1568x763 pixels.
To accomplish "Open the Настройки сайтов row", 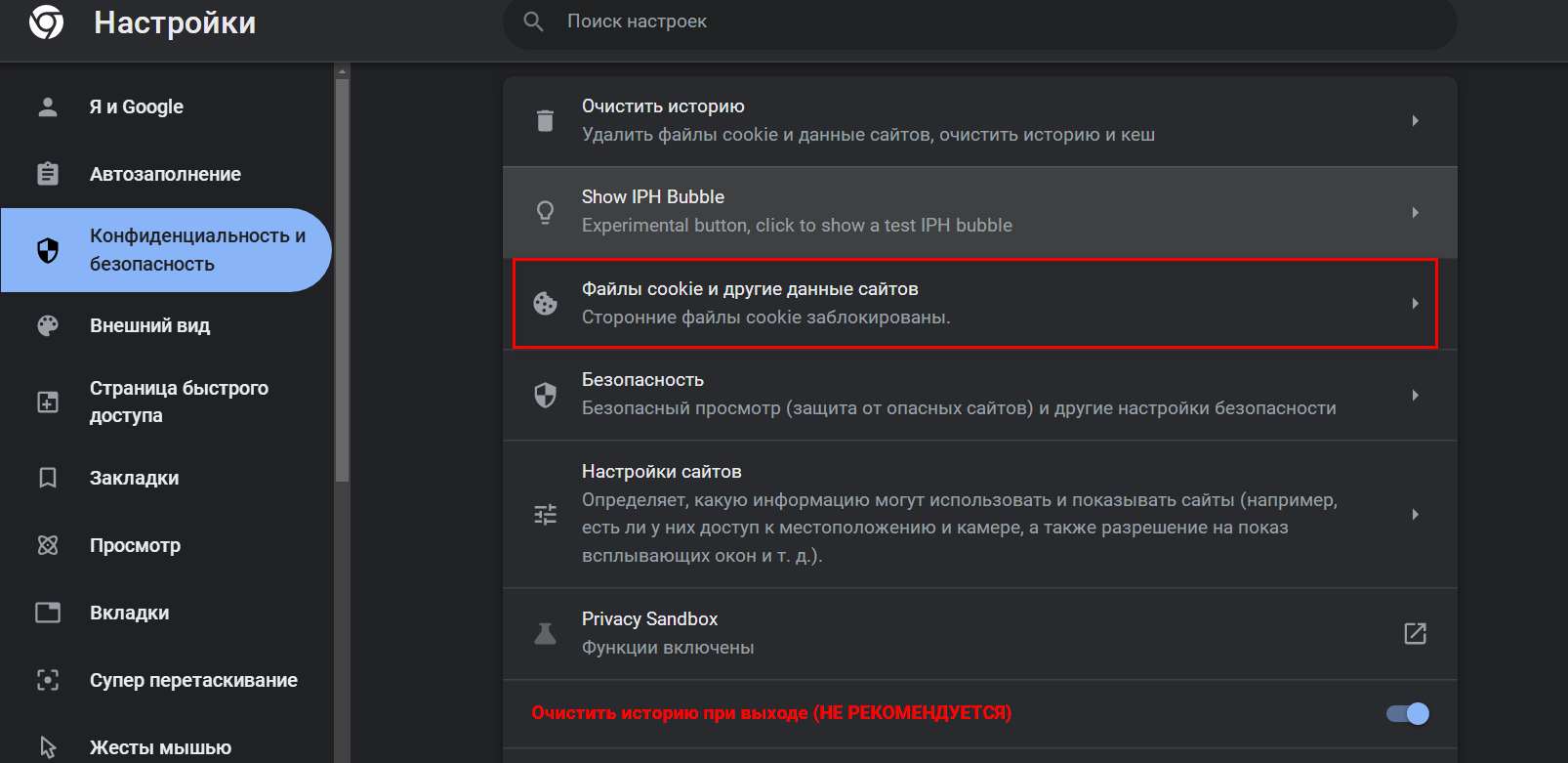I will (979, 514).
